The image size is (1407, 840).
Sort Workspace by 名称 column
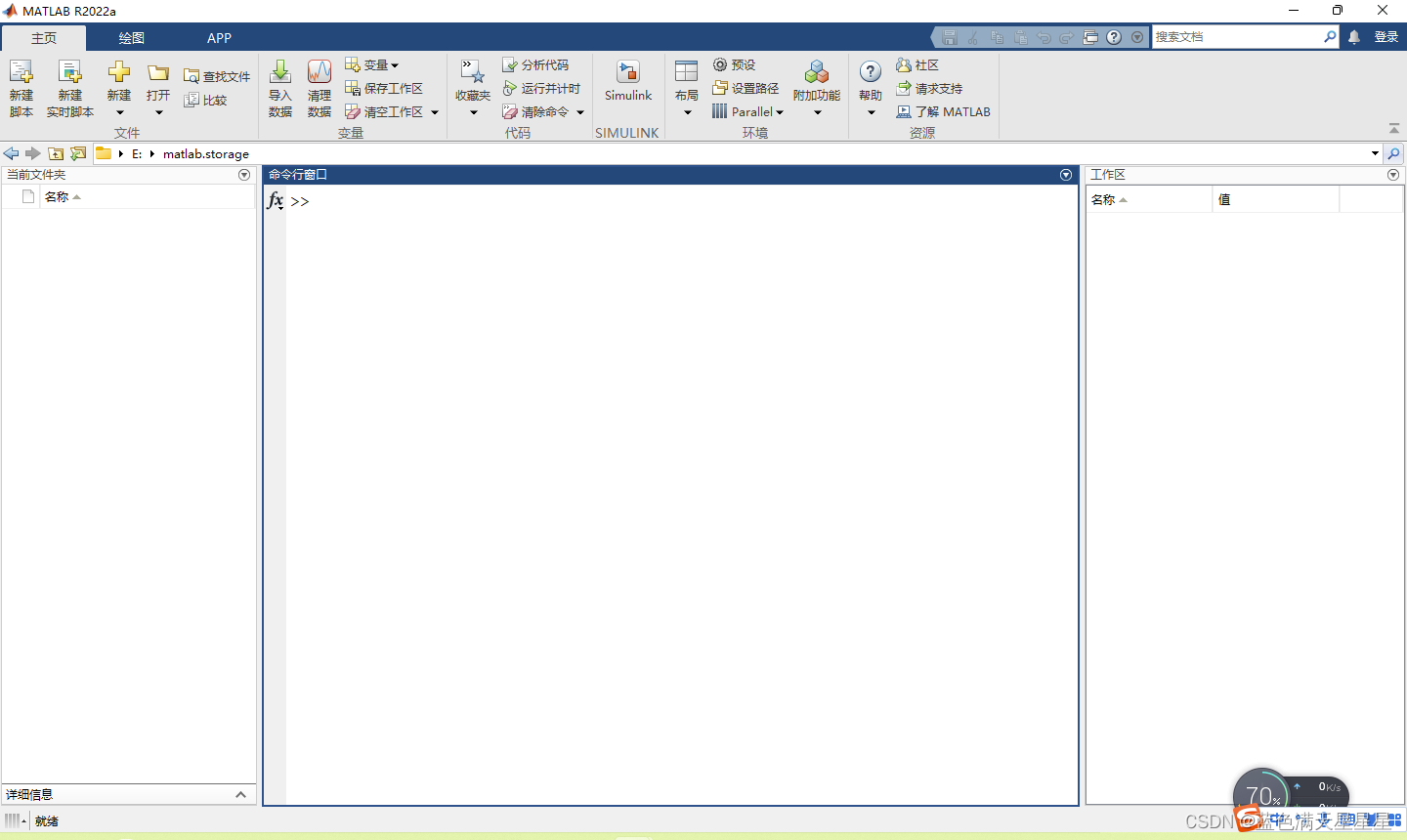tap(1149, 199)
